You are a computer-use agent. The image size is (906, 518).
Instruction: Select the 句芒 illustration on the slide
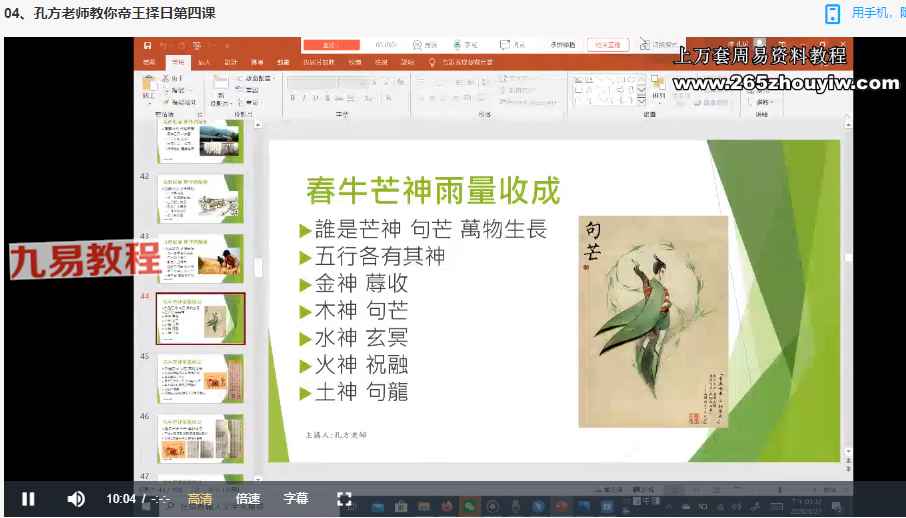[653, 322]
